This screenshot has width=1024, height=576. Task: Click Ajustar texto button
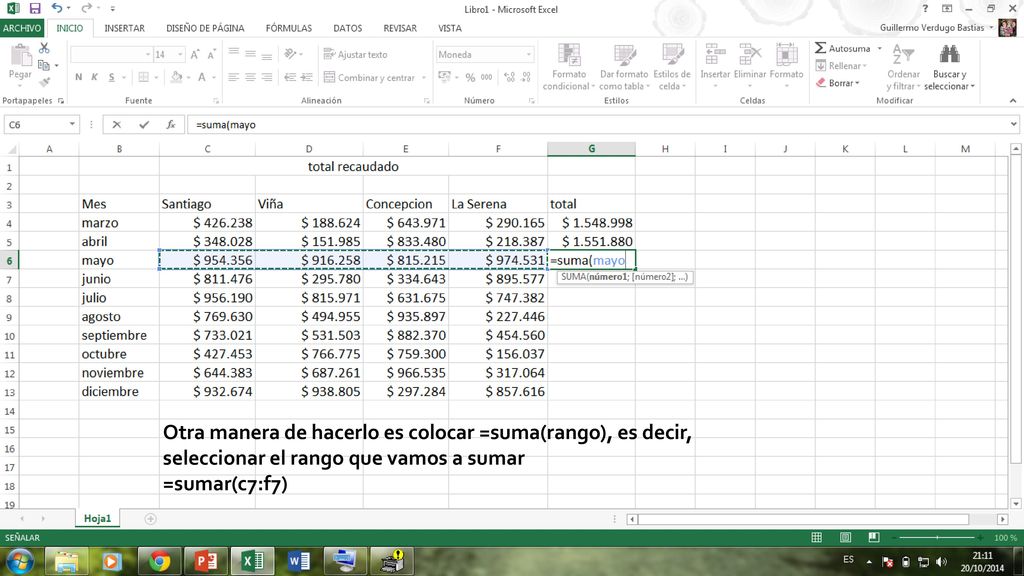tap(355, 54)
